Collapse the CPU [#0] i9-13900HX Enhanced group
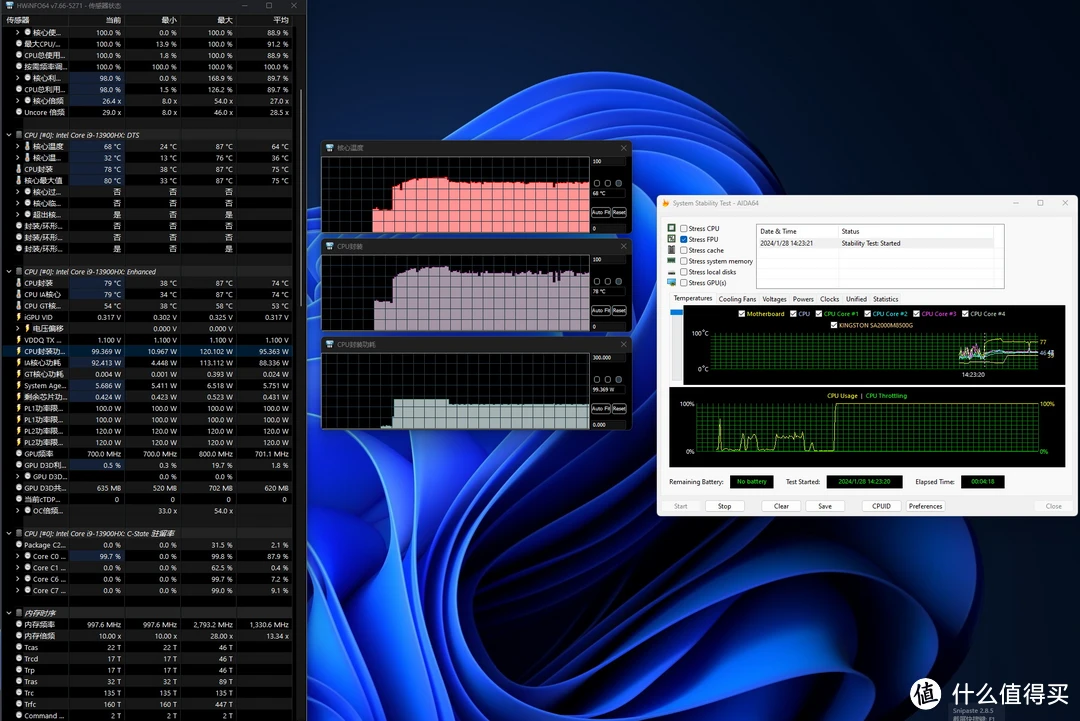Image resolution: width=1080 pixels, height=721 pixels. click(8, 271)
